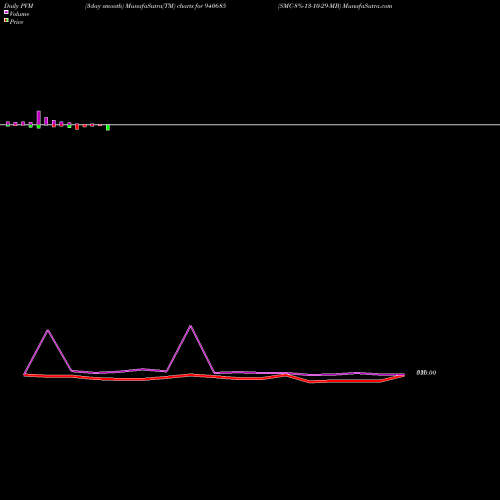500x500 pixels.
Task: Click the first magenta line peak
Action: tap(48, 330)
